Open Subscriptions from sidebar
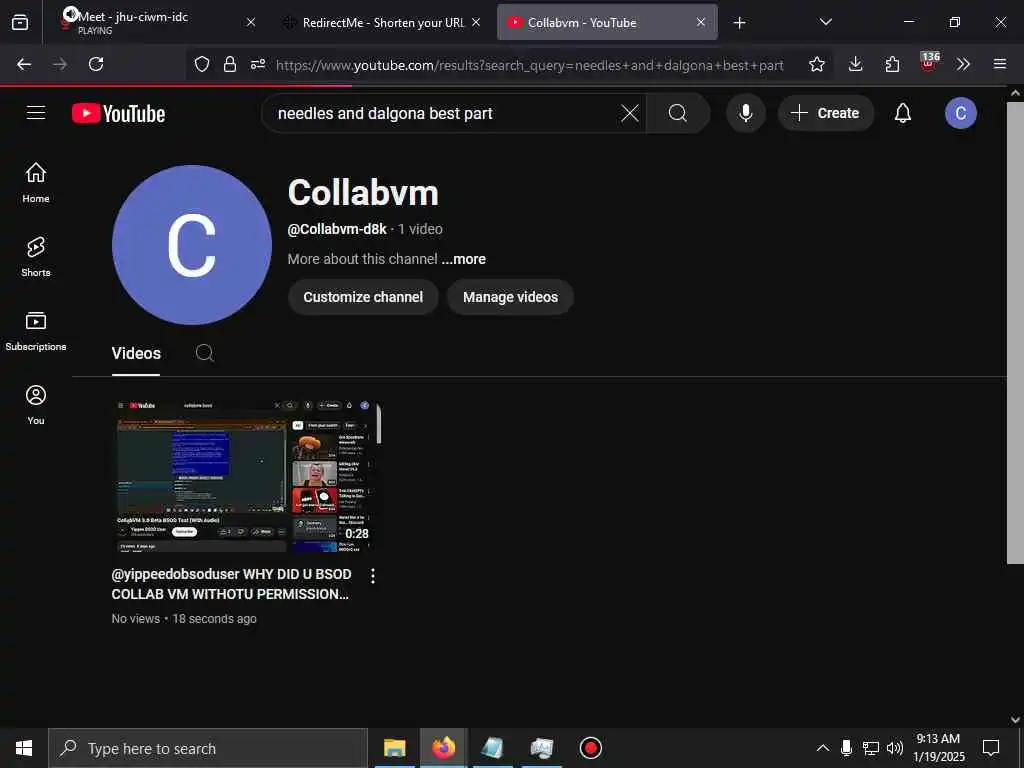The image size is (1024, 768). pos(36,331)
